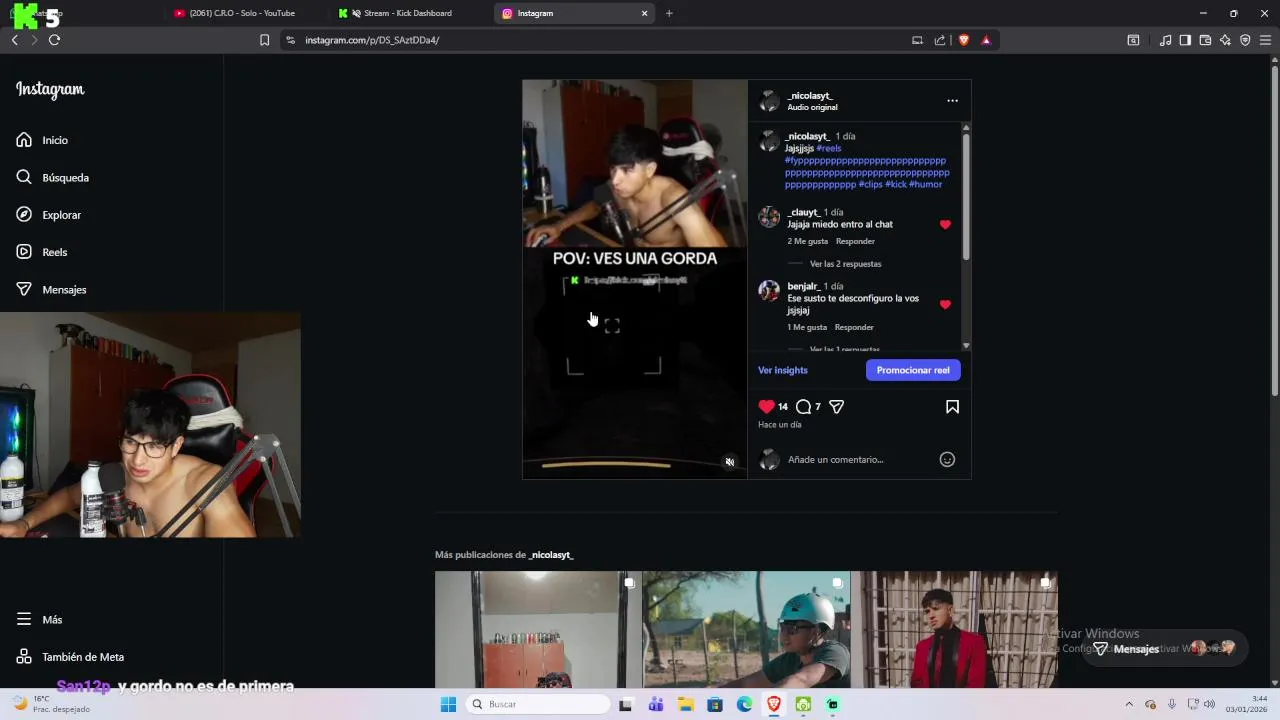1280x720 pixels.
Task: Open Búsqueda search in sidebar
Action: [x=53, y=177]
